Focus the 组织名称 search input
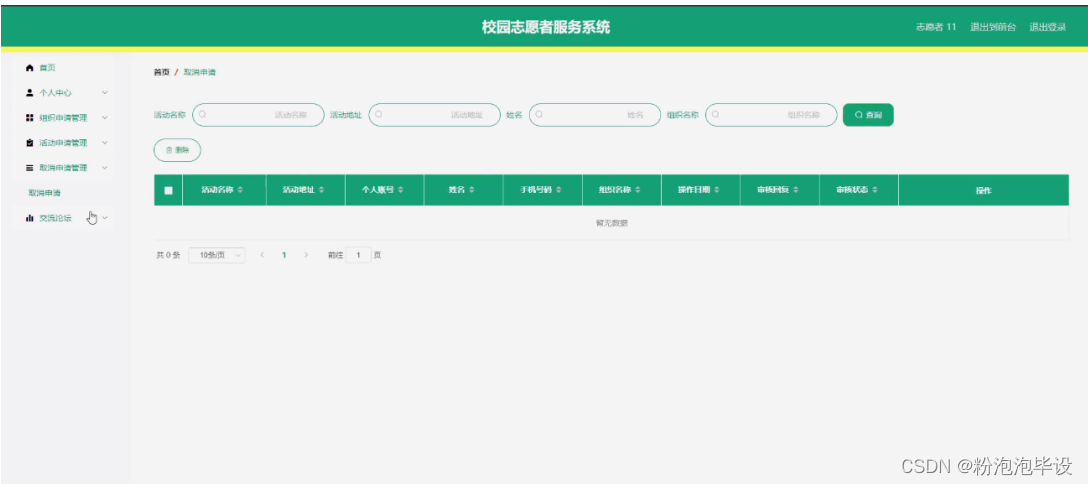1088x485 pixels. click(x=772, y=115)
